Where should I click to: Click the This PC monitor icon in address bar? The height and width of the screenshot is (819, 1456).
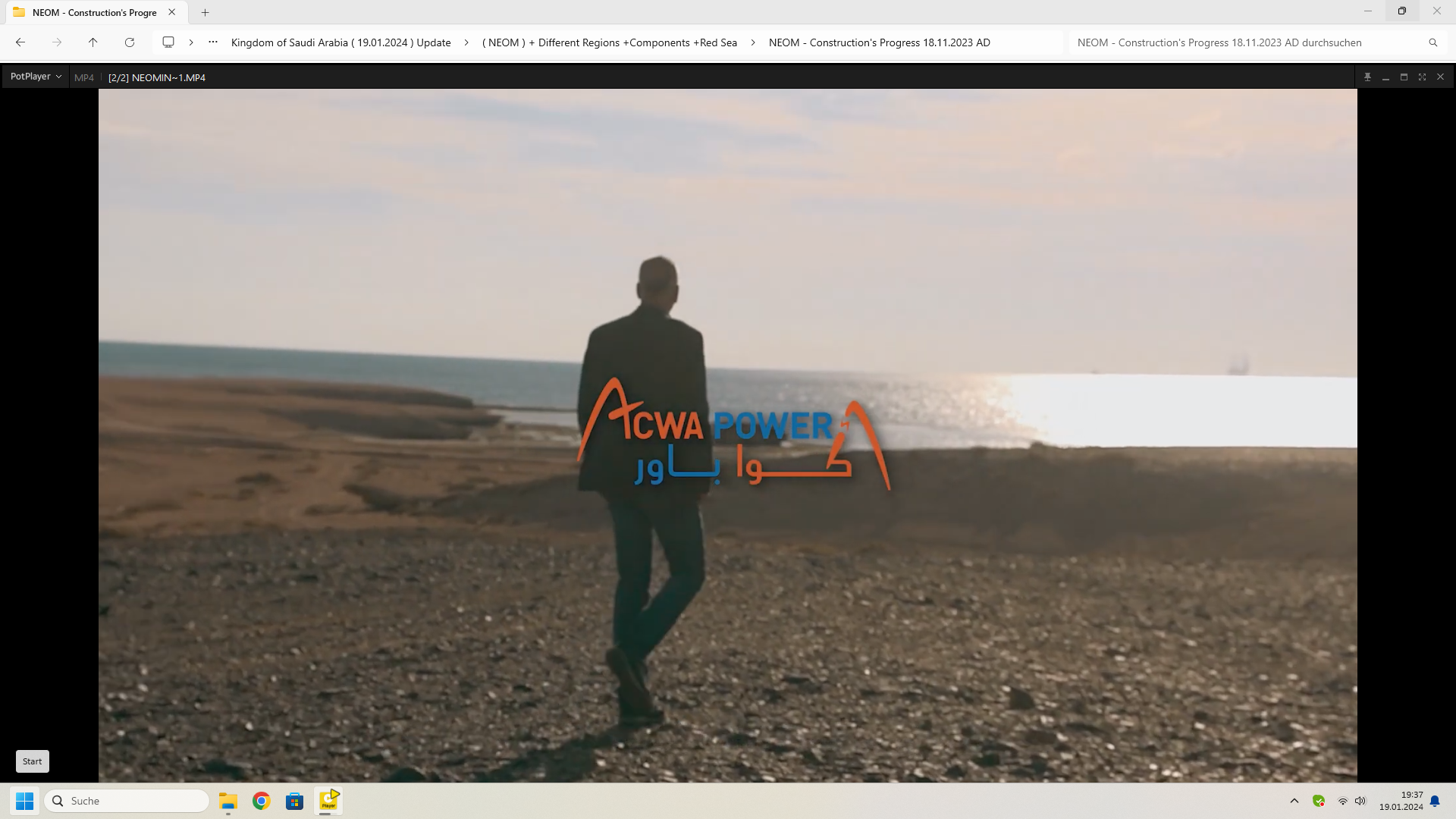[168, 42]
